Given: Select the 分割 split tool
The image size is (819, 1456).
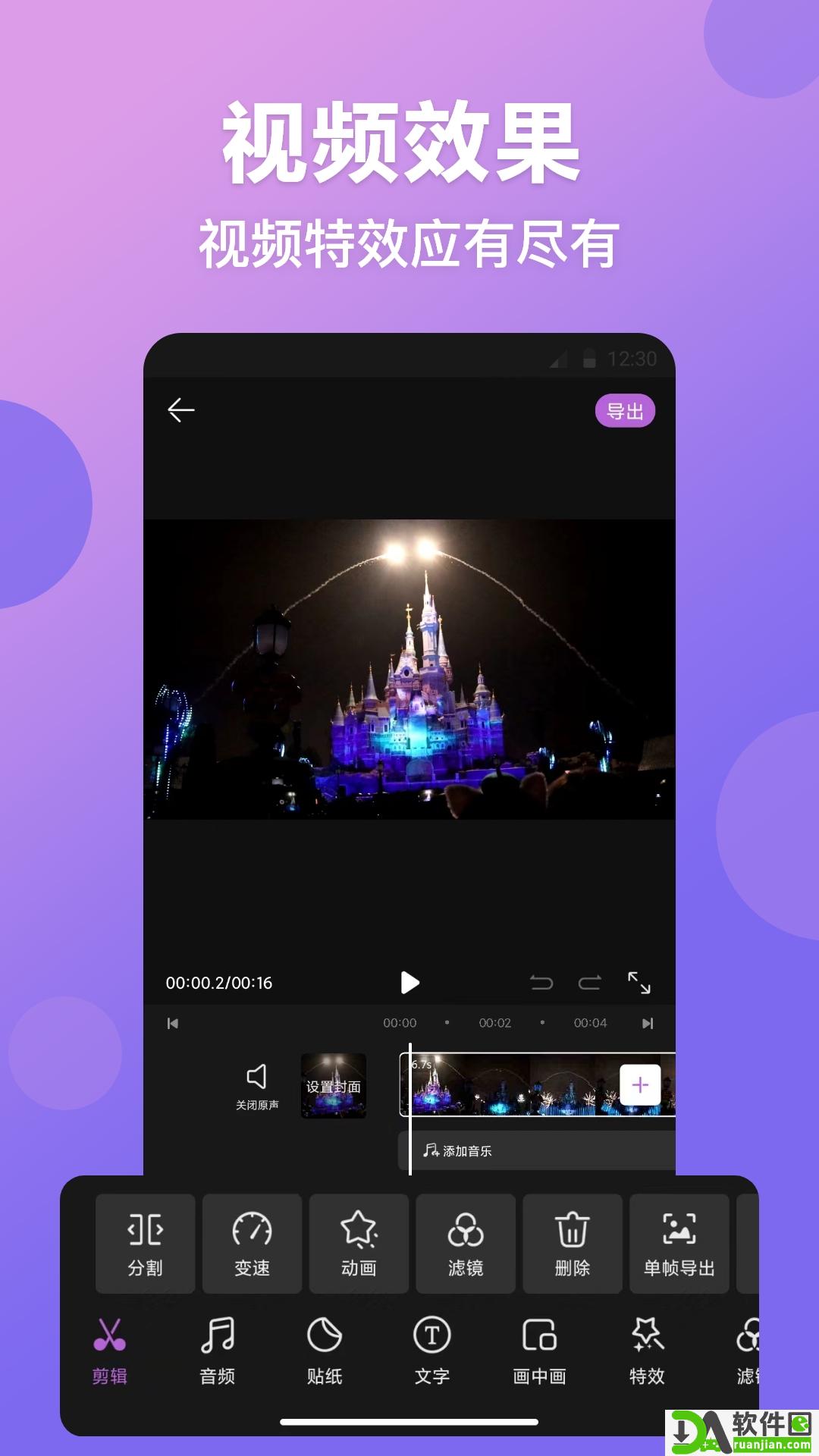Looking at the screenshot, I should [x=146, y=1244].
